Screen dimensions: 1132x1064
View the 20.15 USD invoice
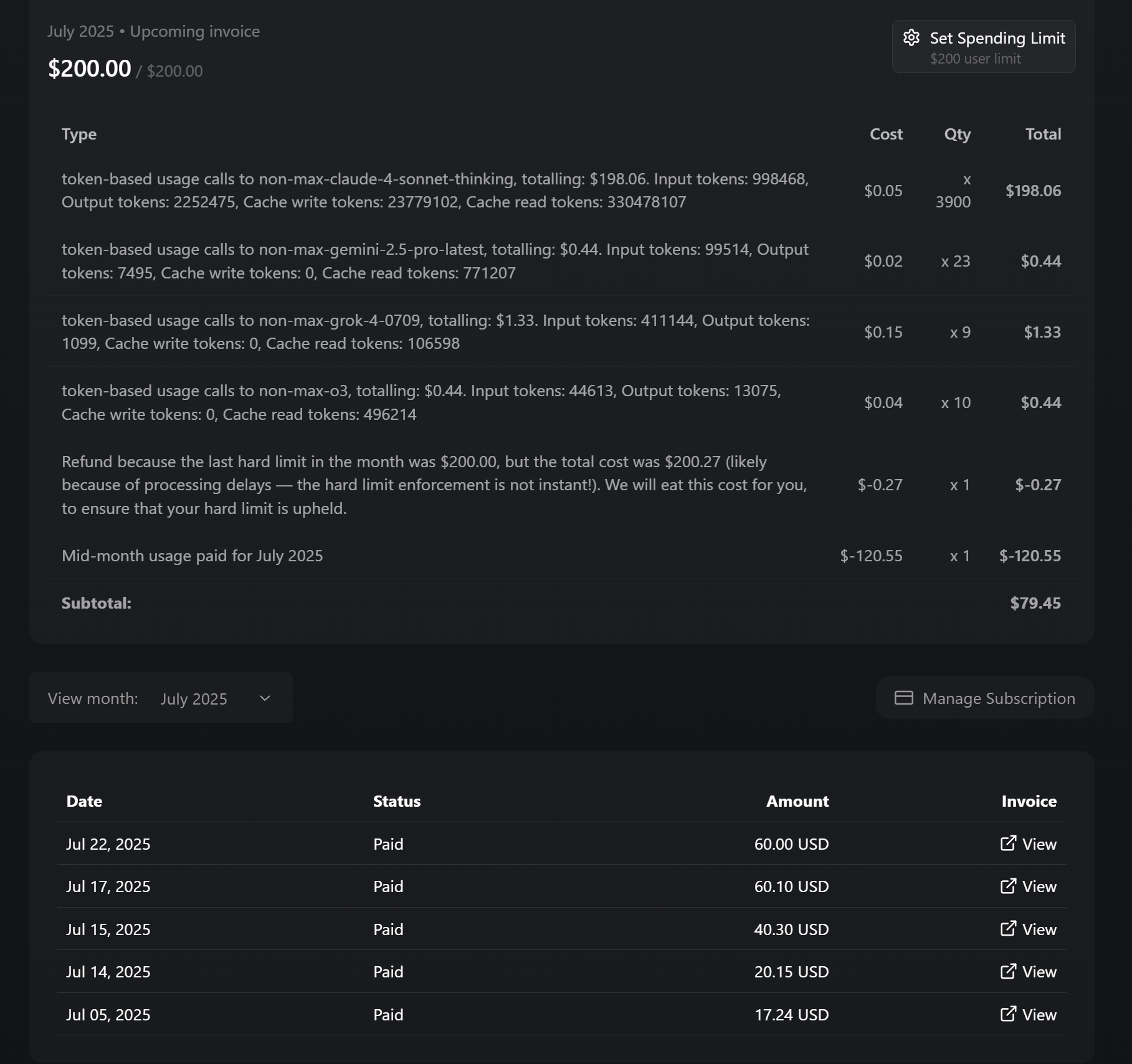[1039, 972]
